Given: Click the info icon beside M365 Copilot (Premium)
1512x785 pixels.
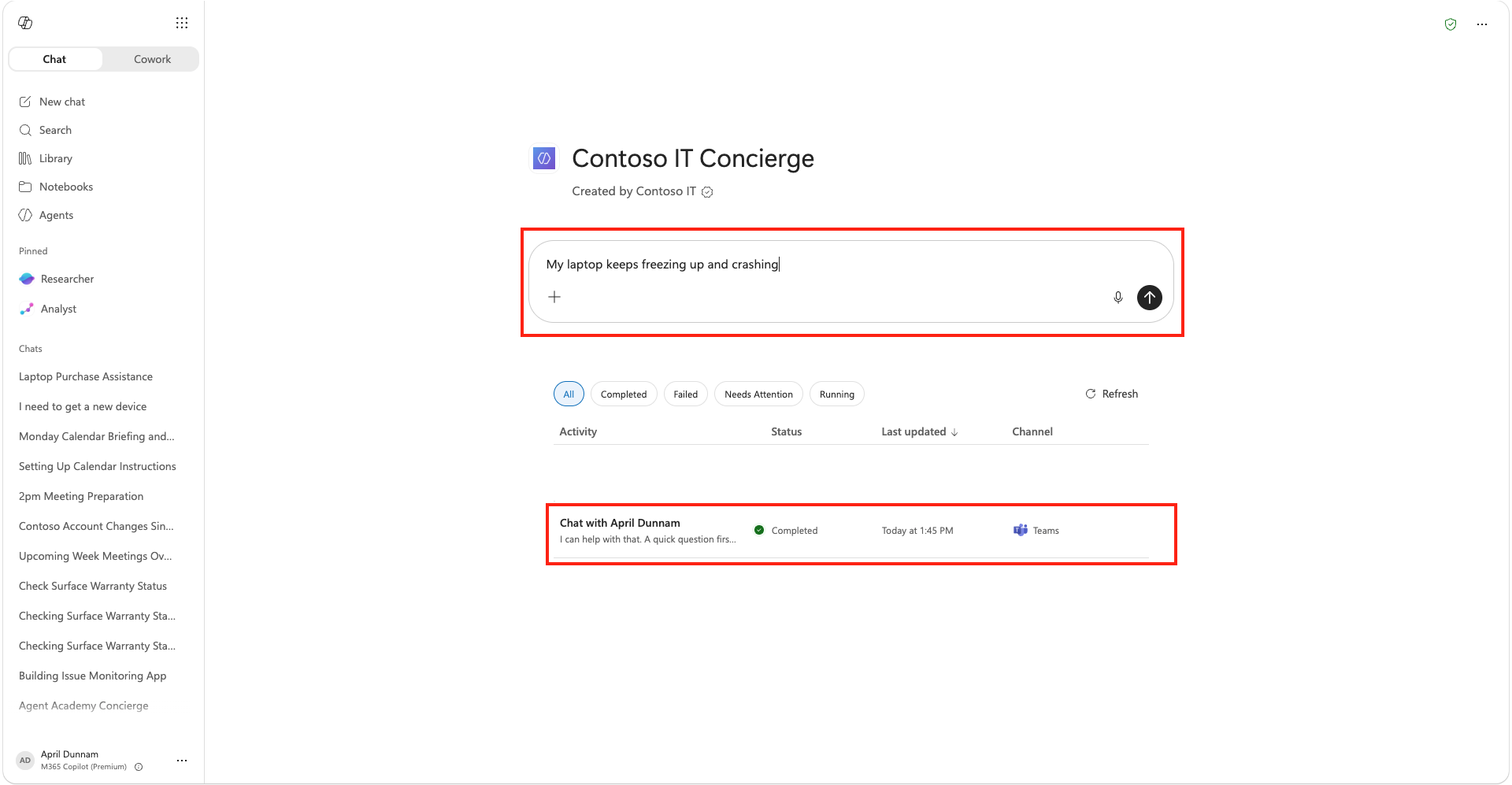Looking at the screenshot, I should pos(139,767).
